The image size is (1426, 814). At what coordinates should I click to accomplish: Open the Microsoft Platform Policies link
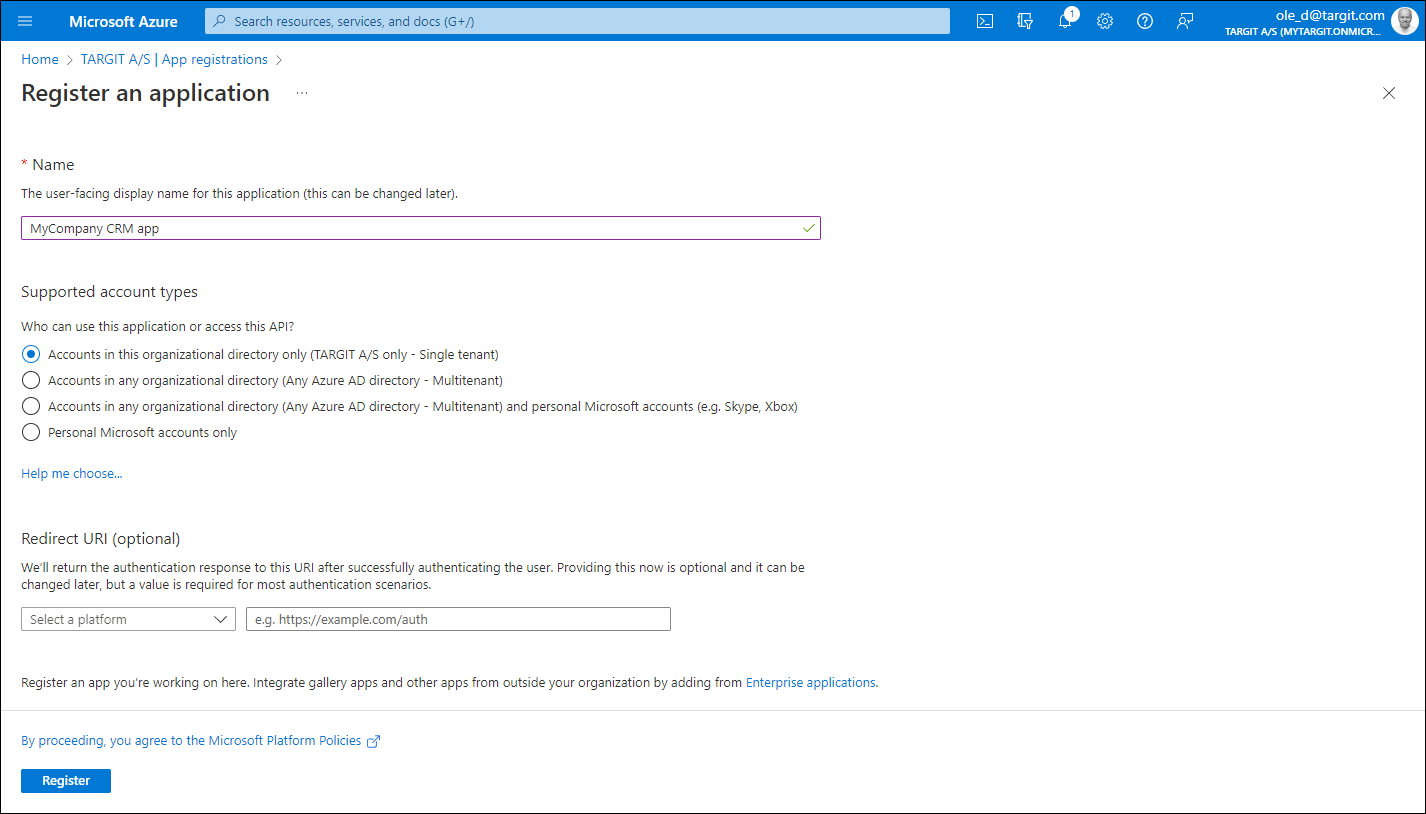191,741
